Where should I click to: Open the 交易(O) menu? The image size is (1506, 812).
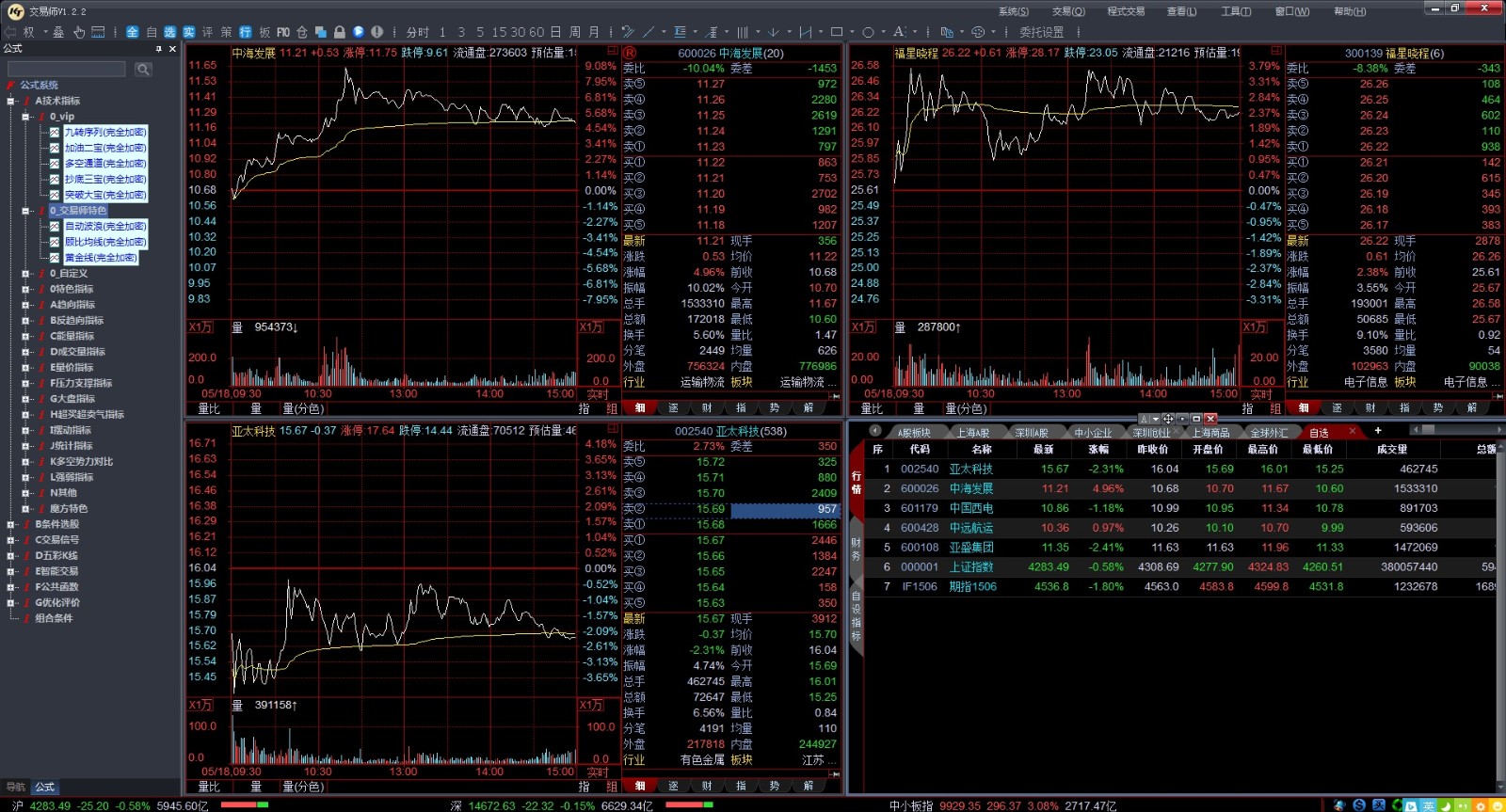pos(1068,11)
